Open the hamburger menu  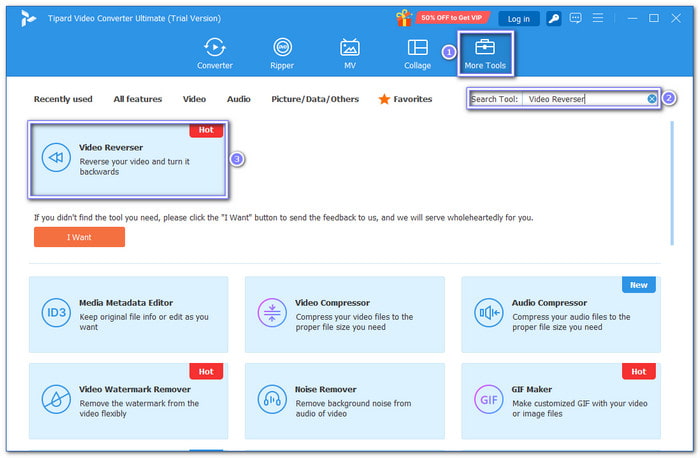tap(598, 18)
